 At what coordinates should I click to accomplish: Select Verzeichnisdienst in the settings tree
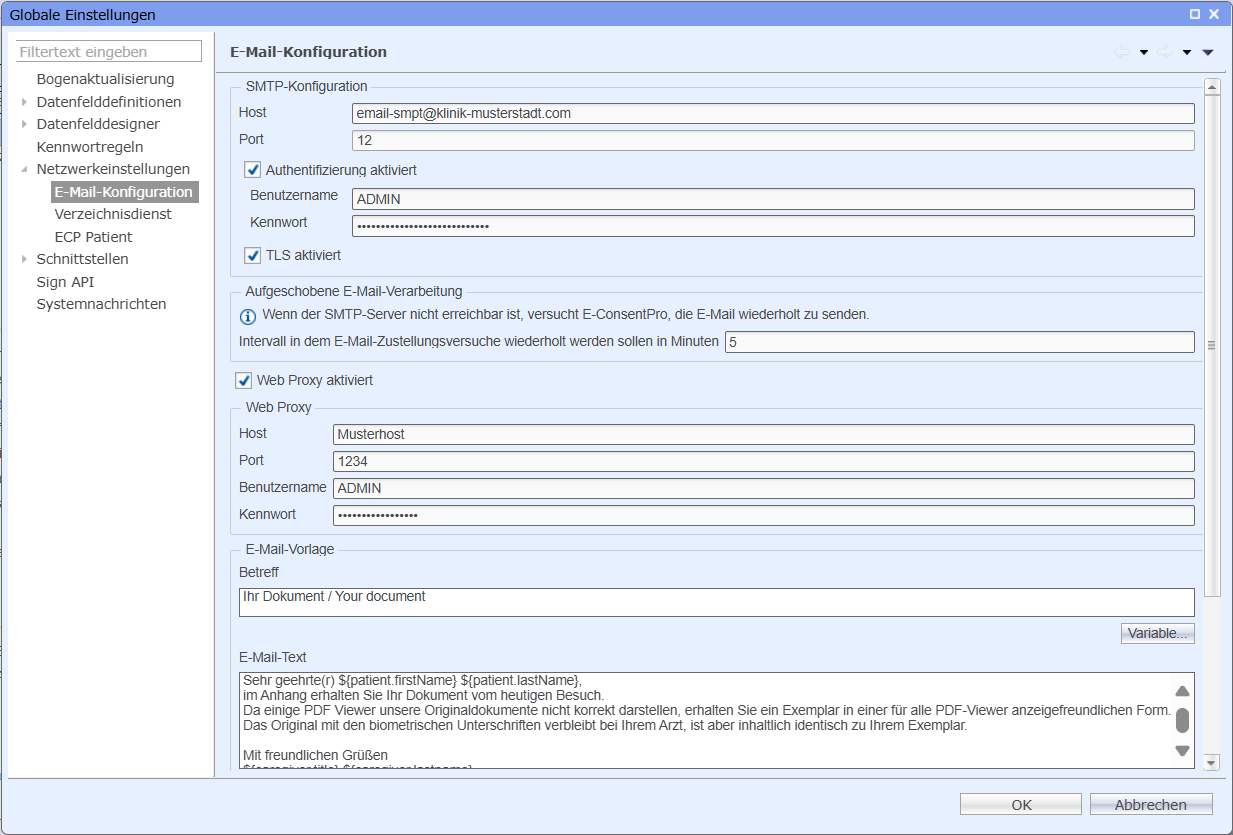pos(113,214)
